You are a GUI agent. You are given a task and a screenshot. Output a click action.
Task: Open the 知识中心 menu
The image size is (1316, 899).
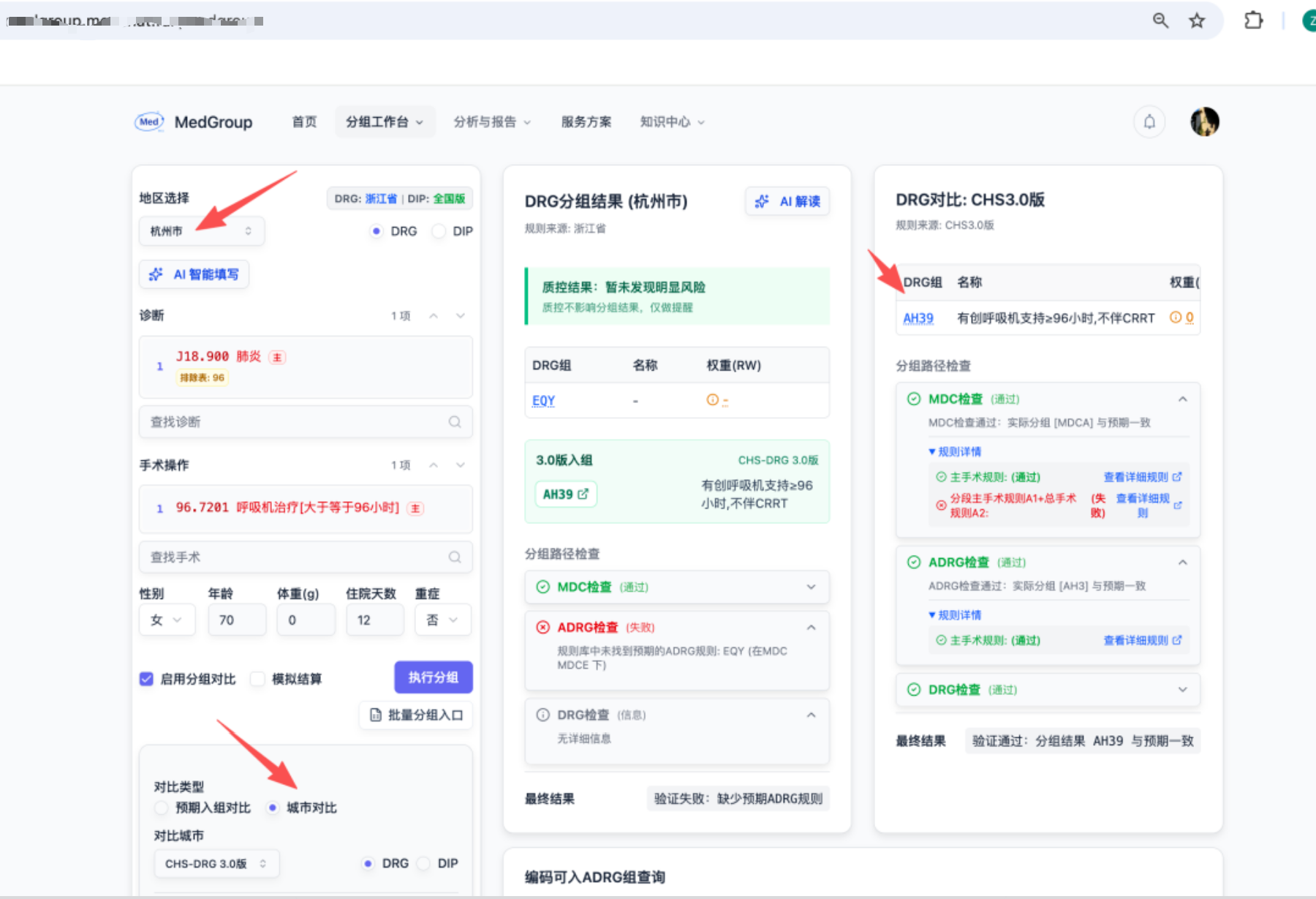tap(672, 122)
